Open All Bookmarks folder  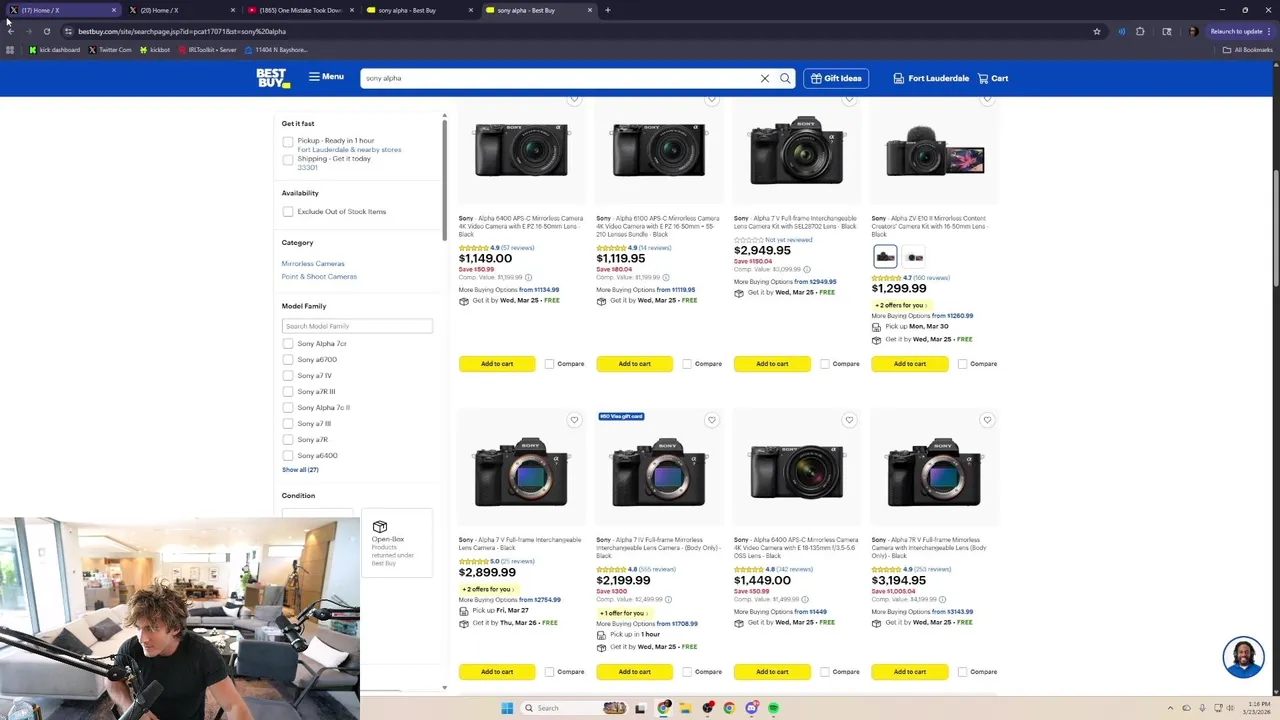coord(1248,50)
